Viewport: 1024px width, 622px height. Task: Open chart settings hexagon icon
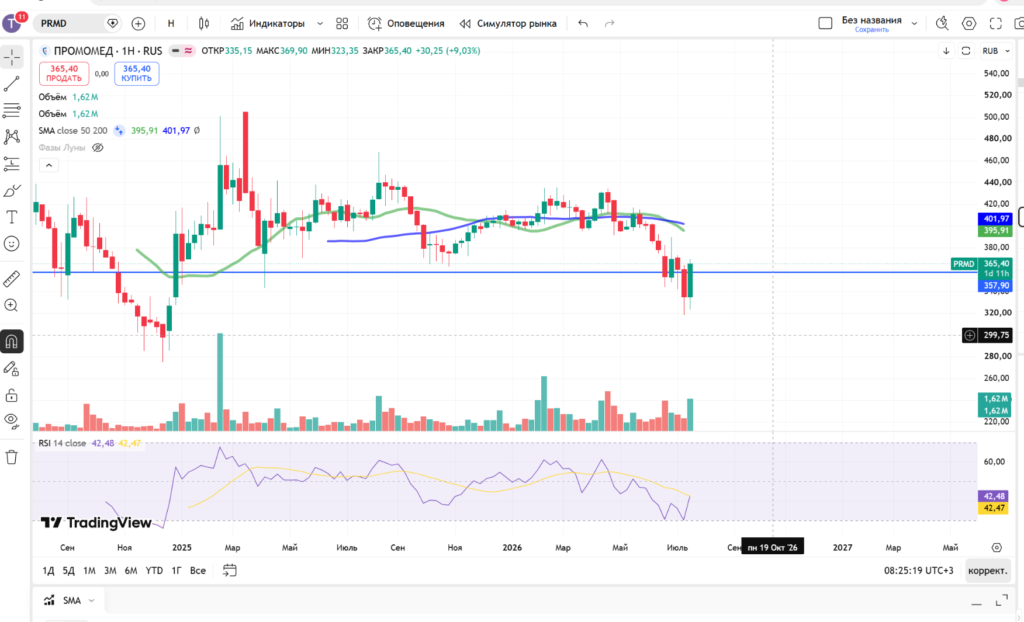click(969, 24)
